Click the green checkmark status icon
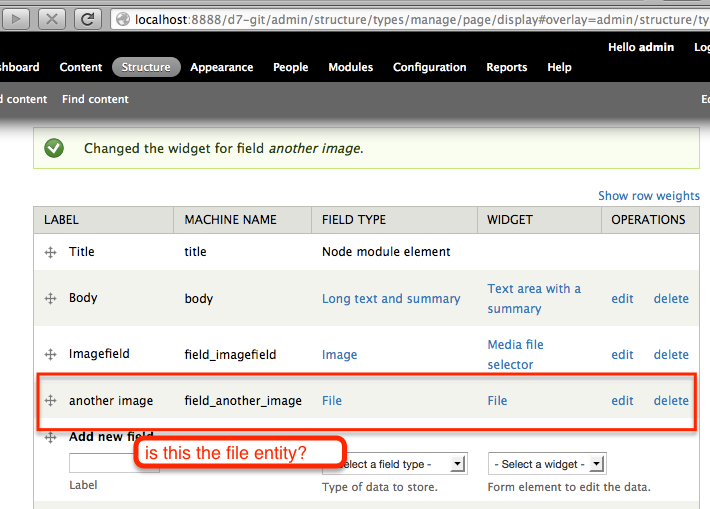Viewport: 710px width, 509px height. (54, 148)
